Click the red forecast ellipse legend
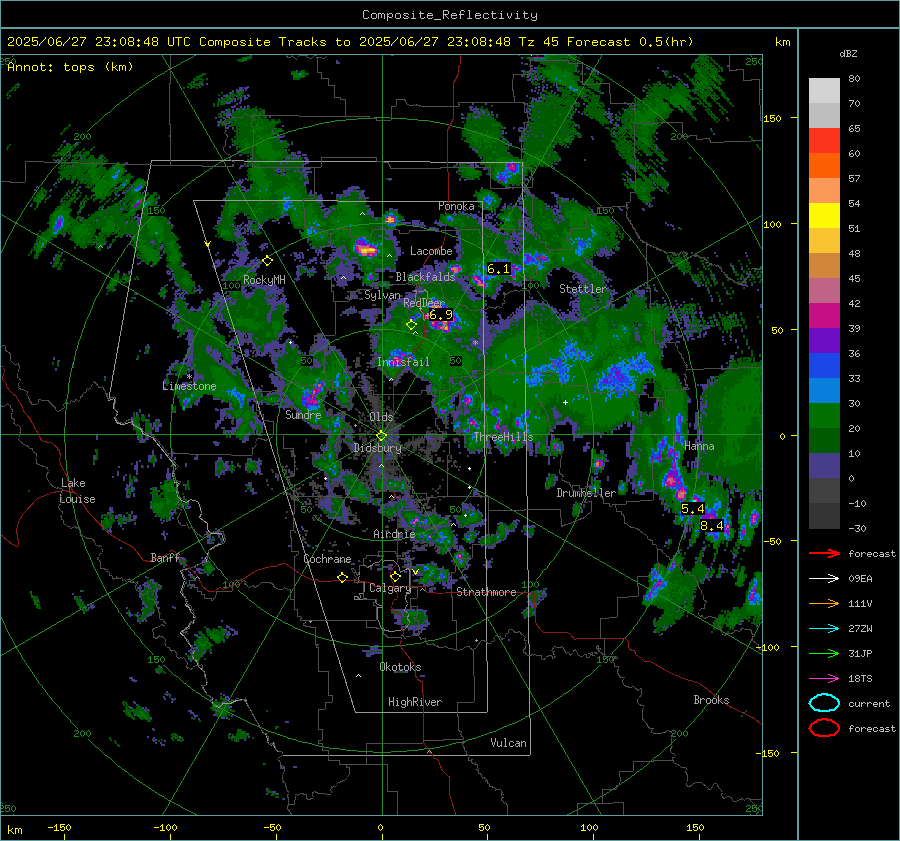This screenshot has width=900, height=841. (824, 728)
